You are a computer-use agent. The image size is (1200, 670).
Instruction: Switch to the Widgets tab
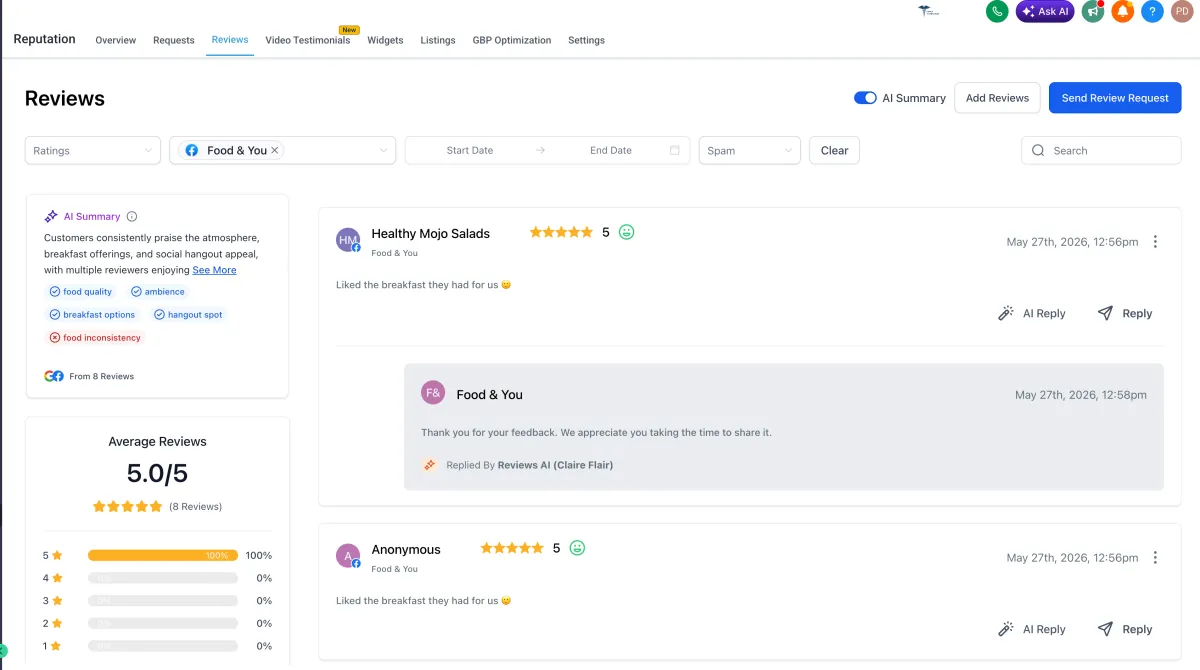[x=385, y=40]
